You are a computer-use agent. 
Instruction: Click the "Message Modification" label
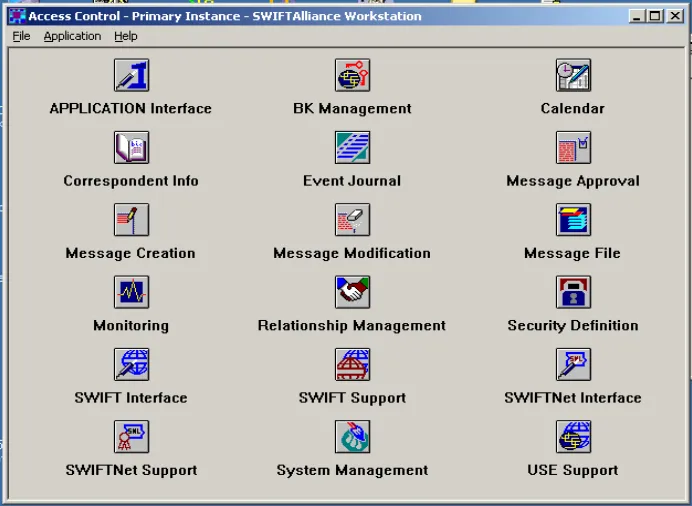[x=352, y=253]
